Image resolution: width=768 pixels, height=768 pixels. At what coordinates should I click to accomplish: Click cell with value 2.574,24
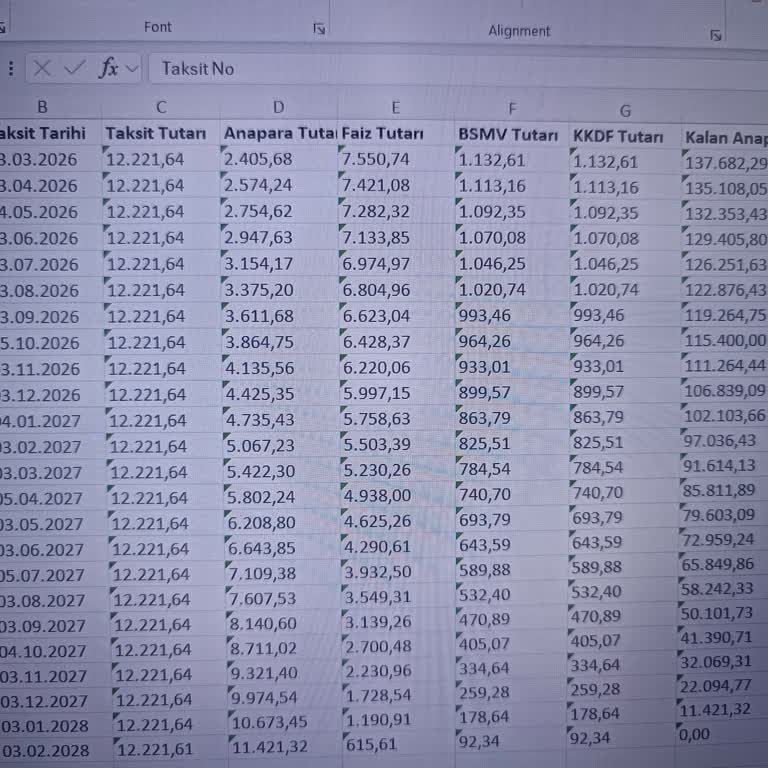tap(279, 185)
